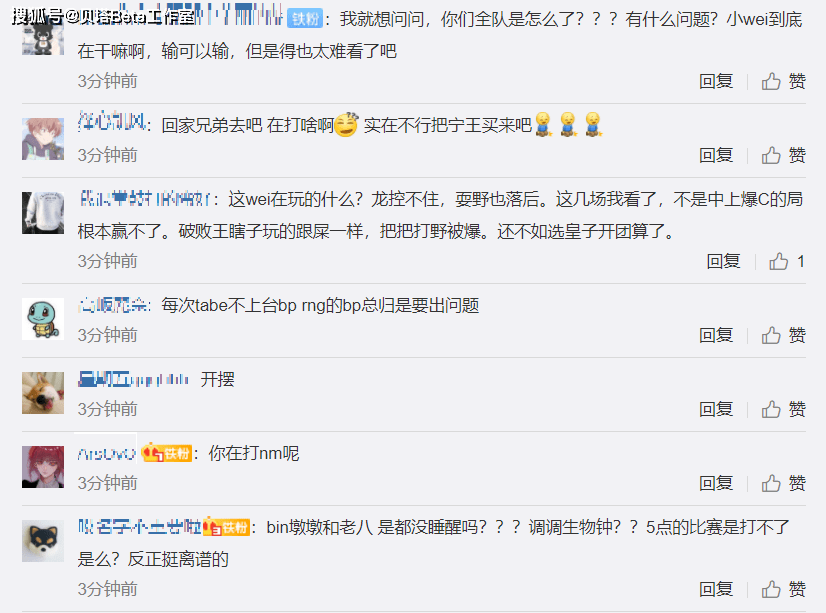Click blue 铁粉 badge in first comment
Viewport: 826px width, 613px height.
point(305,19)
